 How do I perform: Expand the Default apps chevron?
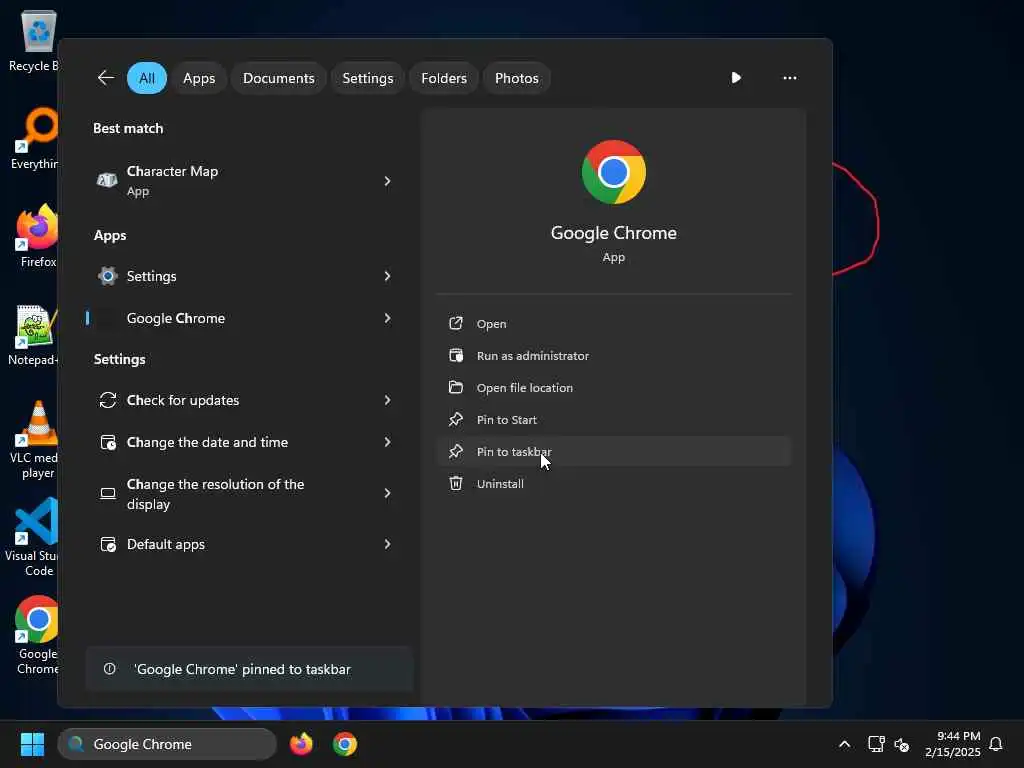tap(387, 544)
